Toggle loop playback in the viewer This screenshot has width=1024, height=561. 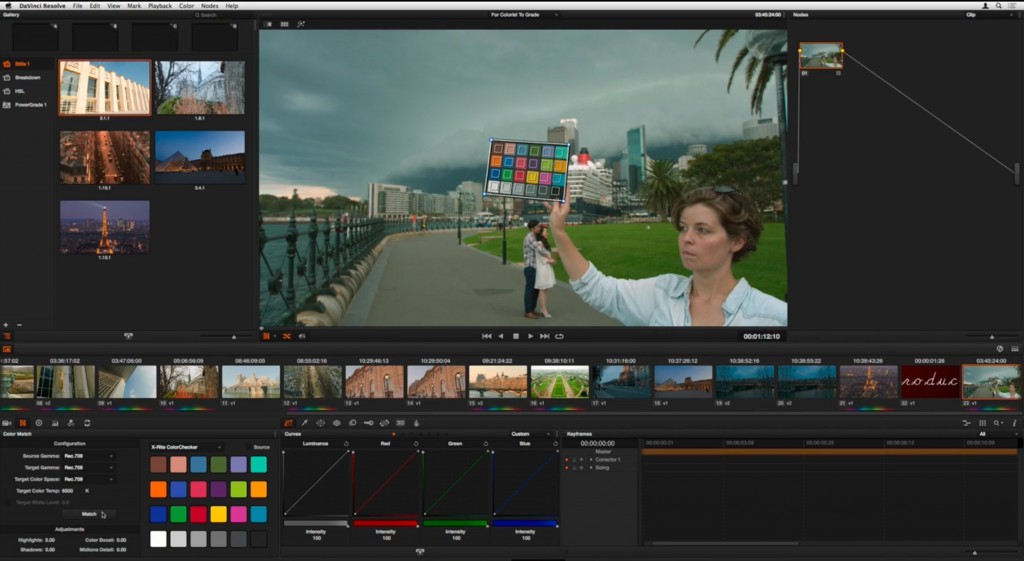point(559,336)
